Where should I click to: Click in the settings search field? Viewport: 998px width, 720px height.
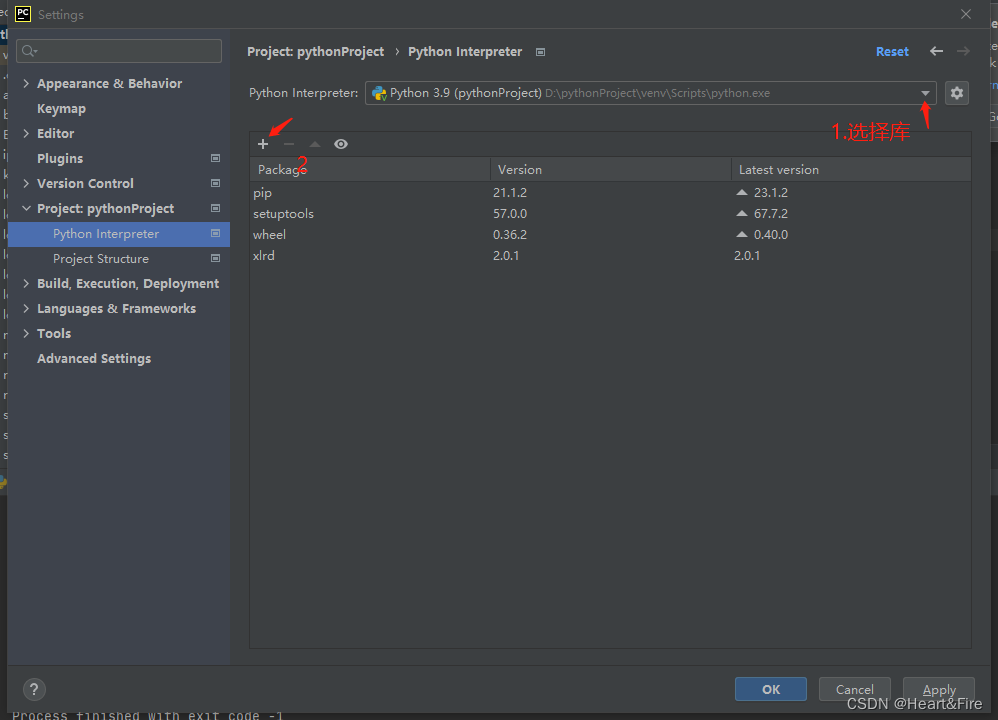point(119,51)
